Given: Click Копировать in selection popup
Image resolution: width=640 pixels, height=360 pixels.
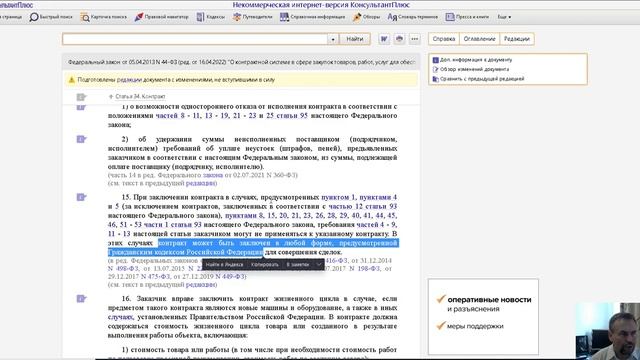Looking at the screenshot, I should (x=264, y=264).
